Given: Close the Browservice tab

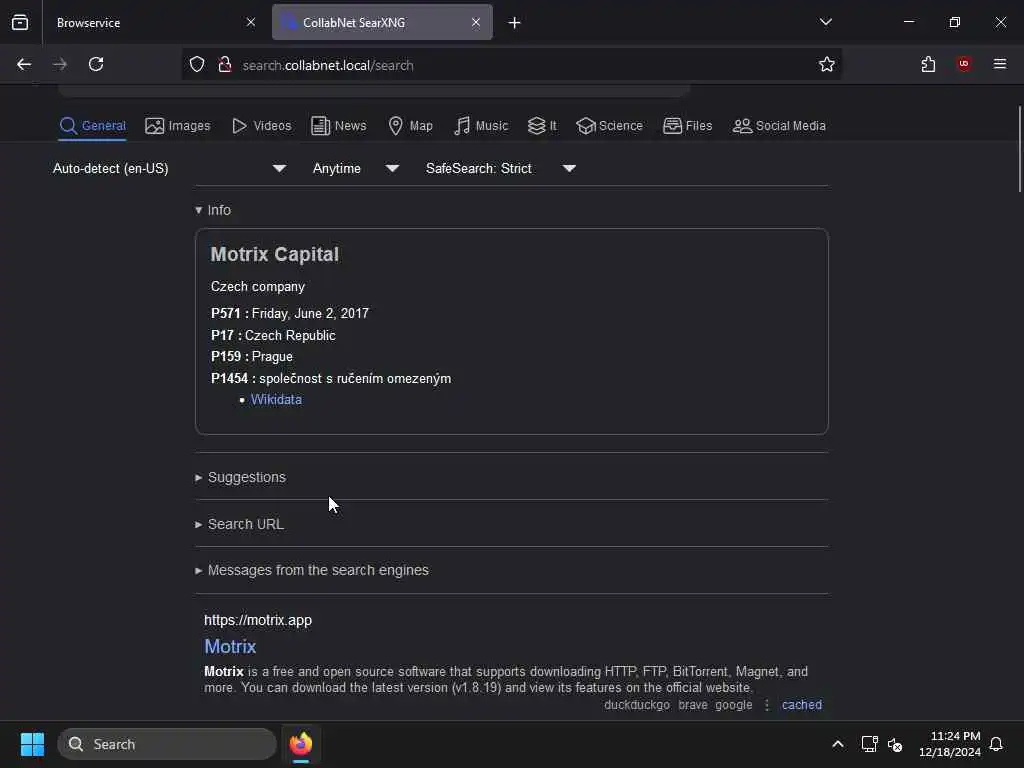Looking at the screenshot, I should (x=251, y=22).
